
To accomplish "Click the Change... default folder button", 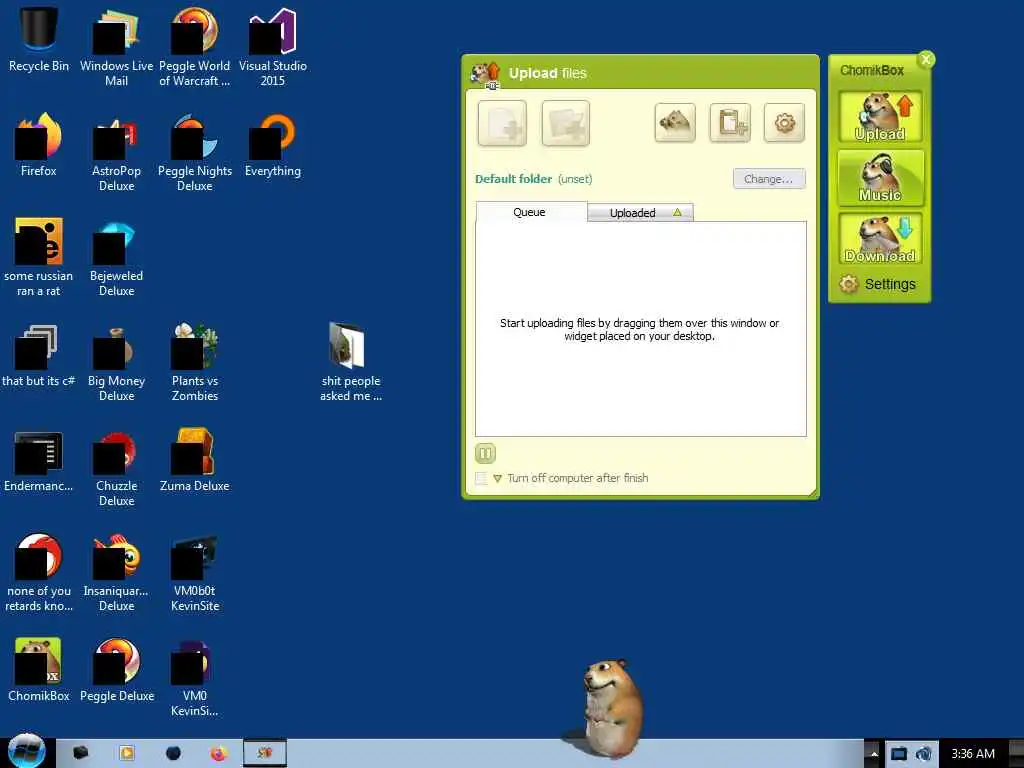I will (x=769, y=179).
